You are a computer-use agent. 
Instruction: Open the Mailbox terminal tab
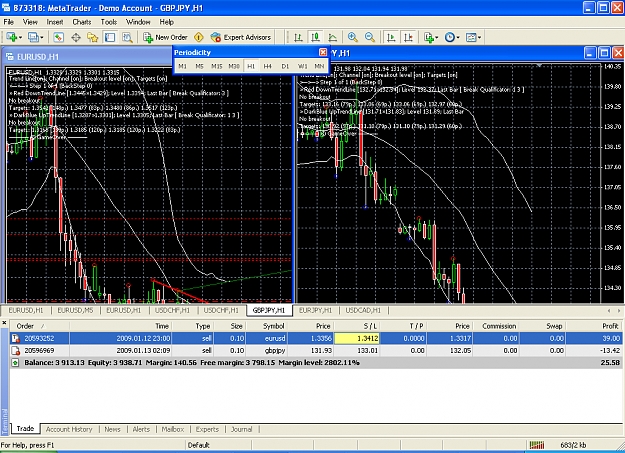click(173, 429)
